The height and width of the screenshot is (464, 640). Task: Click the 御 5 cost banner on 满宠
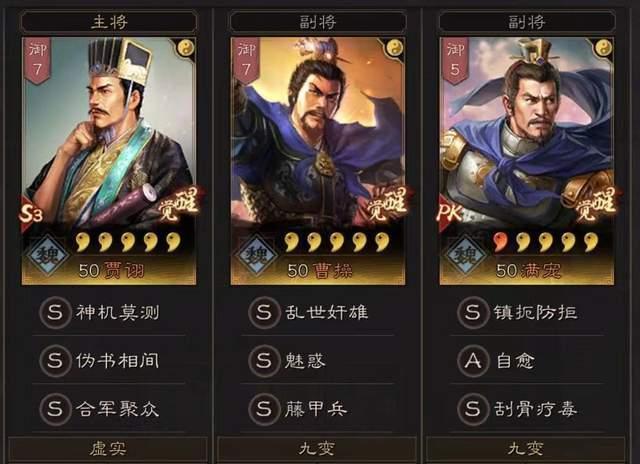(456, 60)
